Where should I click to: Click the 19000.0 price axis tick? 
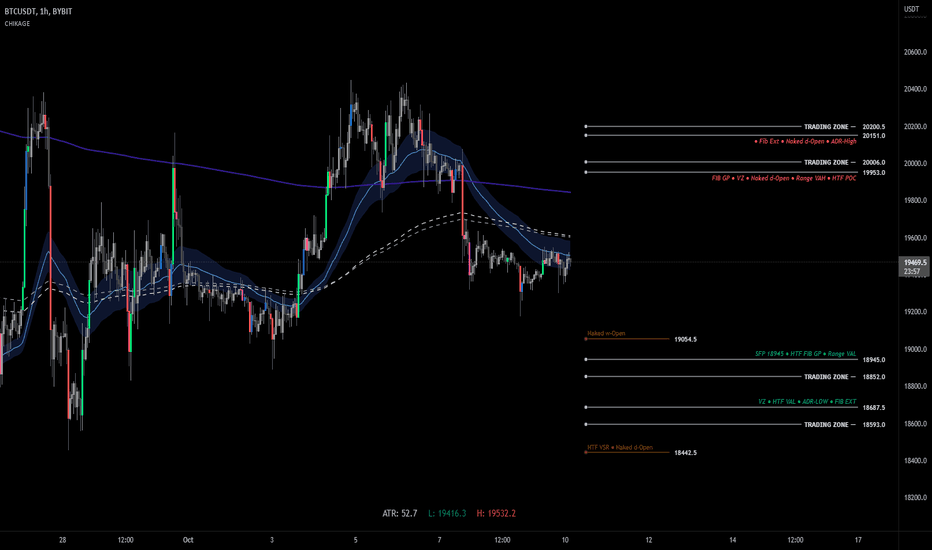[915, 350]
